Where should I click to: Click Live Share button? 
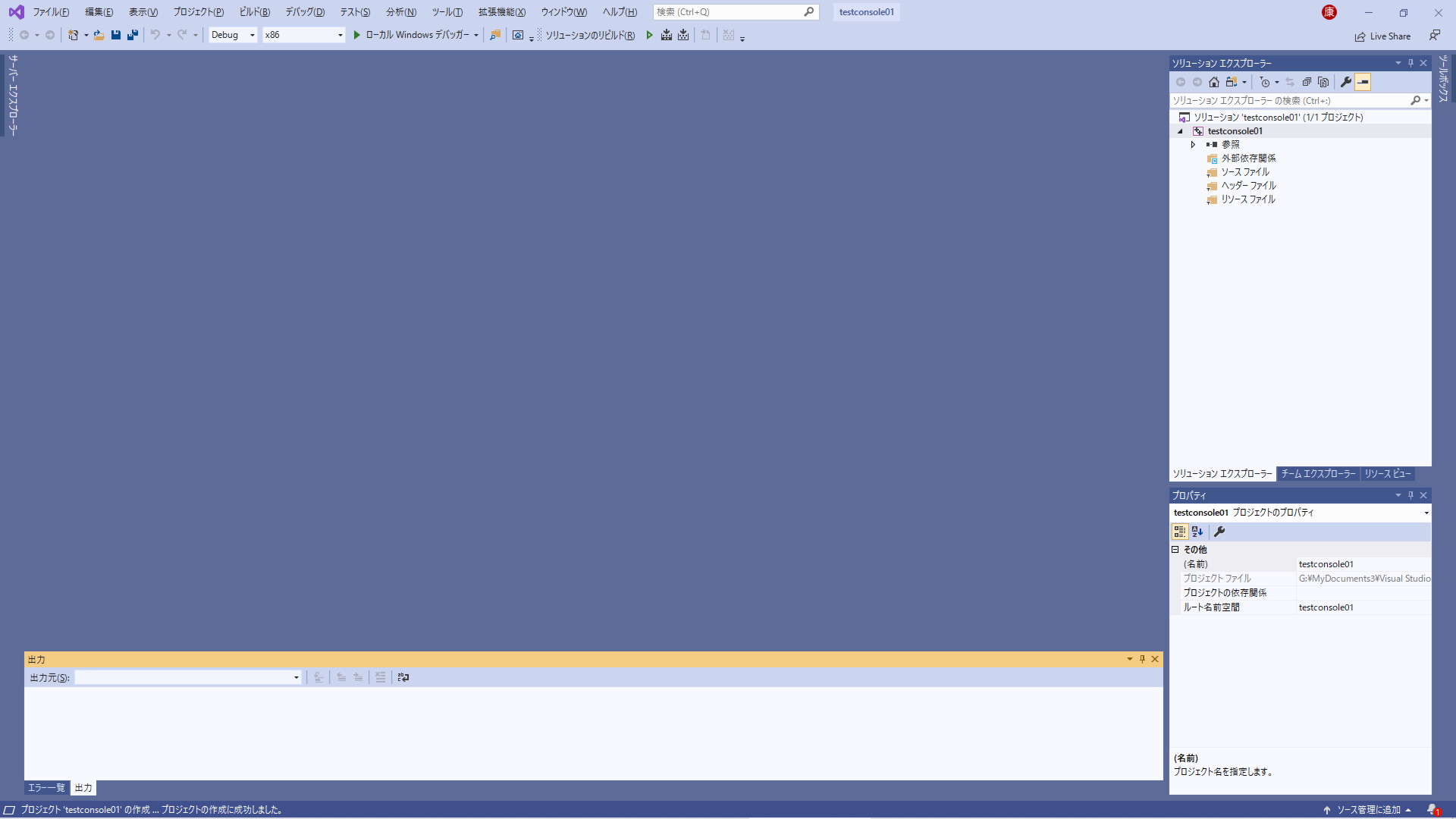(x=1382, y=36)
